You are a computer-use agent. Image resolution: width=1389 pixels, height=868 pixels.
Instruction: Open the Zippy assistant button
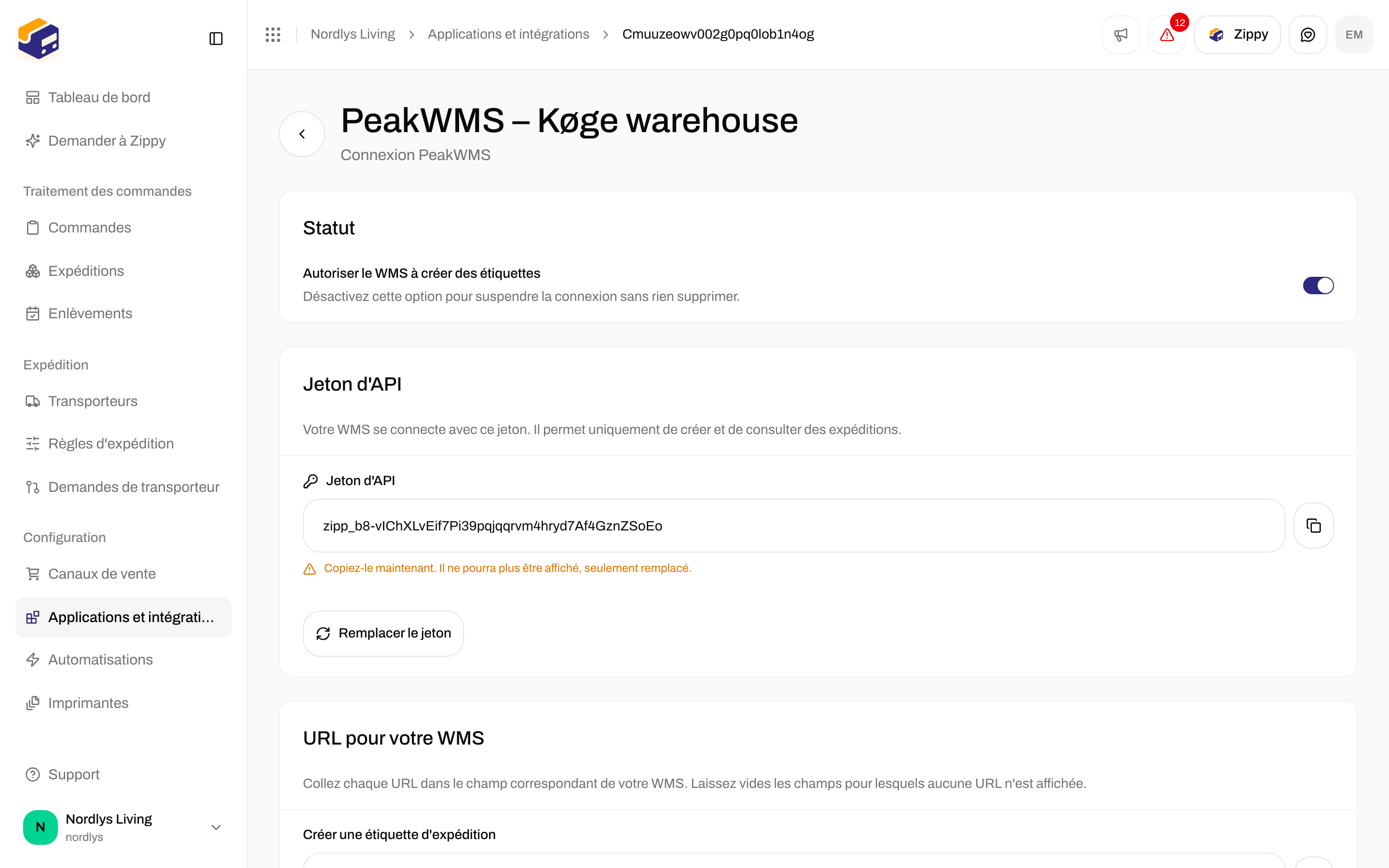tap(1238, 35)
